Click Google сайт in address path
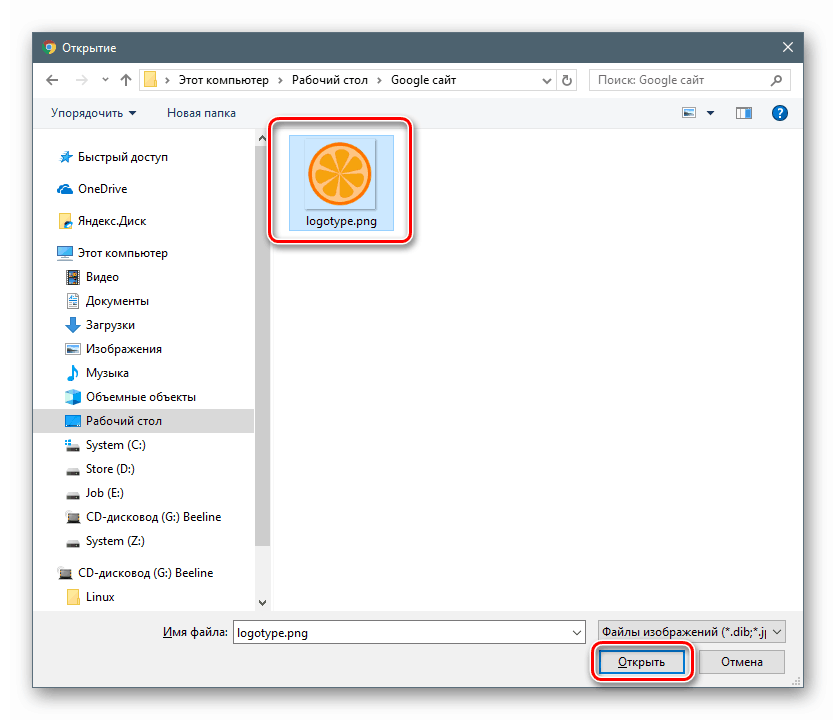The image size is (836, 720). 423,80
